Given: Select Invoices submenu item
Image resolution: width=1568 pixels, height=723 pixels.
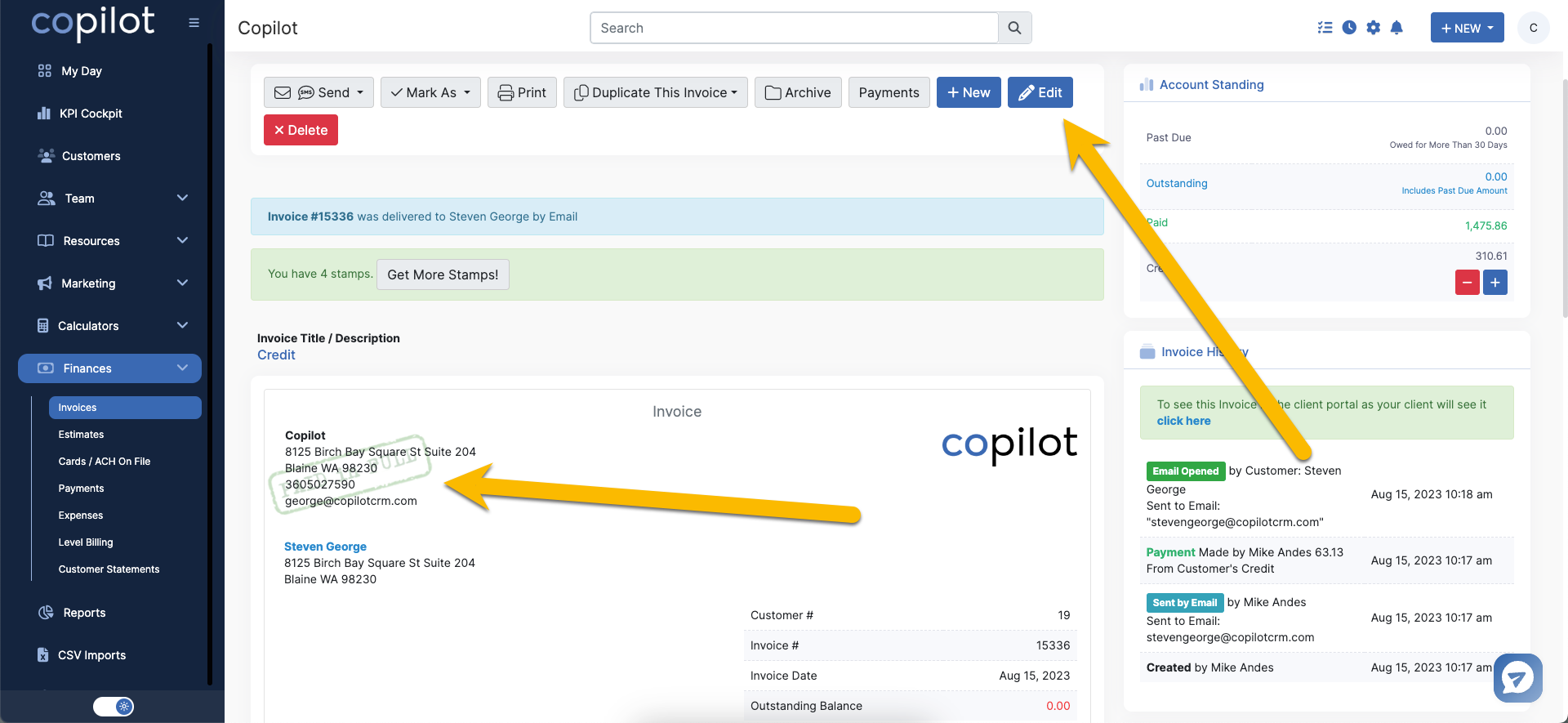Looking at the screenshot, I should tap(125, 408).
